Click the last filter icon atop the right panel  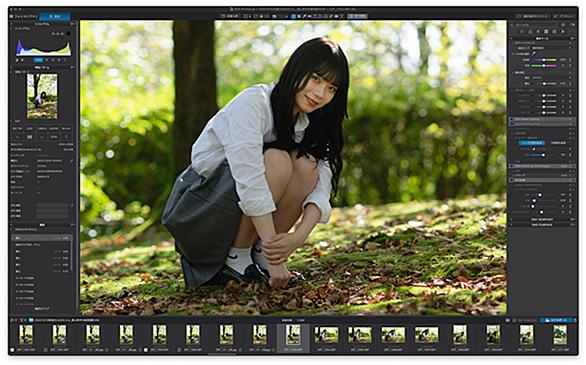562,32
